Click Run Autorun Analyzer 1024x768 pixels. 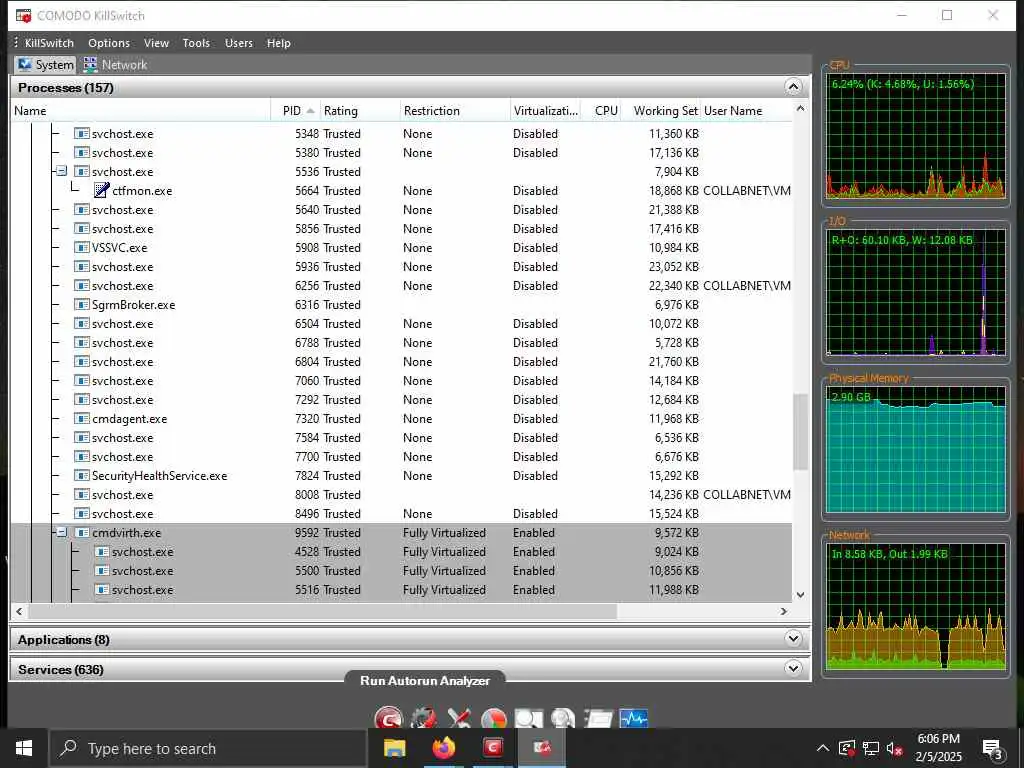(x=425, y=680)
